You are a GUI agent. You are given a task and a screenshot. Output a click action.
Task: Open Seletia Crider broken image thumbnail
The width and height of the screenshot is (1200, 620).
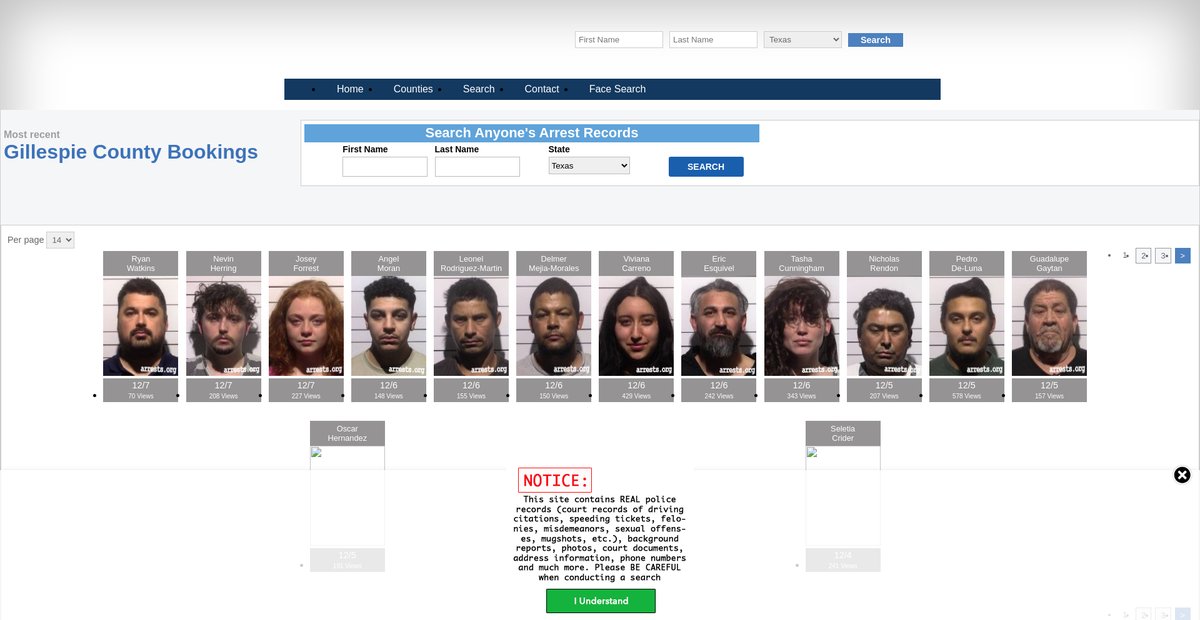coord(843,497)
